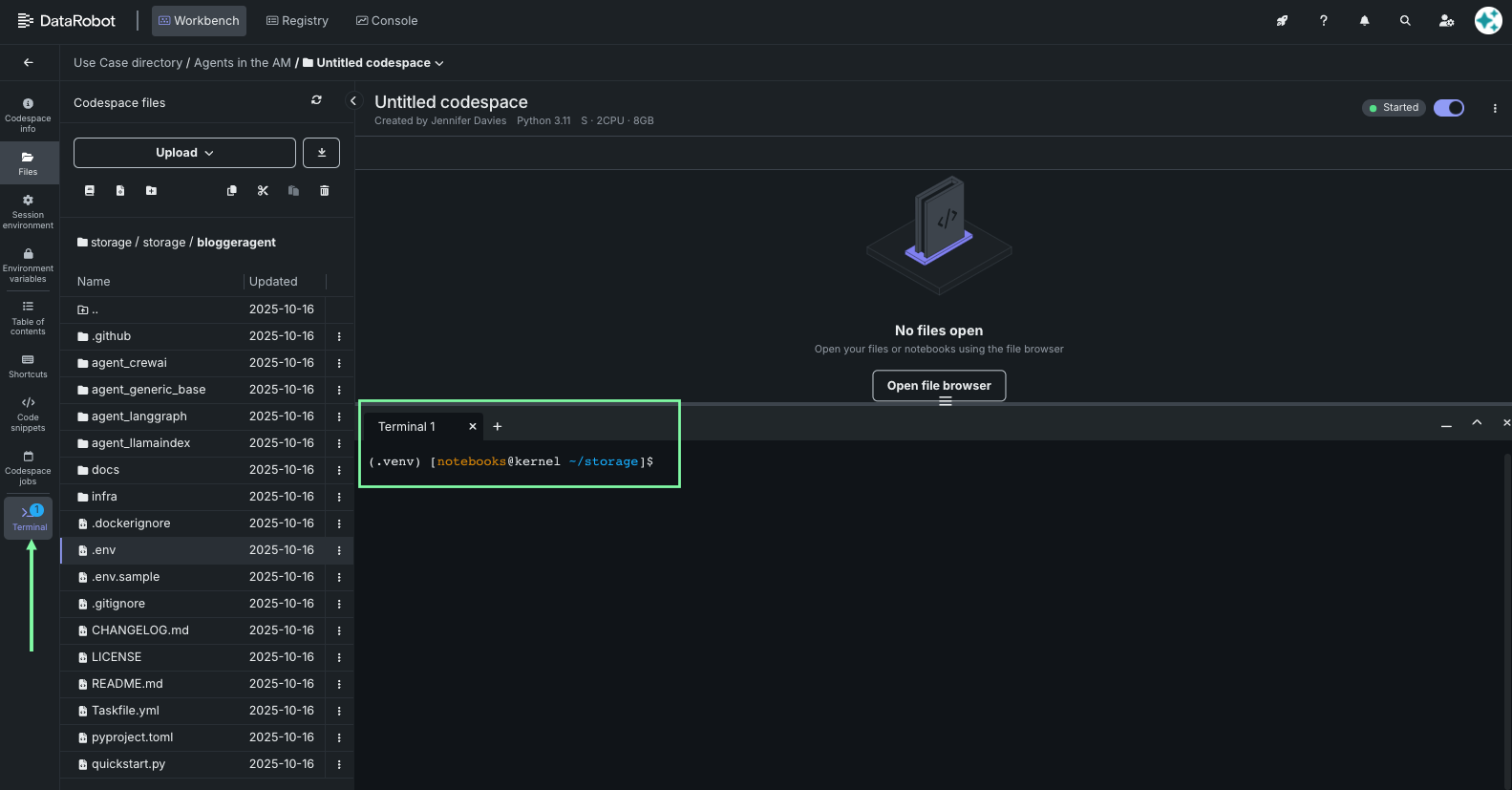This screenshot has height=790, width=1512.
Task: Click the Open file browser button
Action: 939,386
